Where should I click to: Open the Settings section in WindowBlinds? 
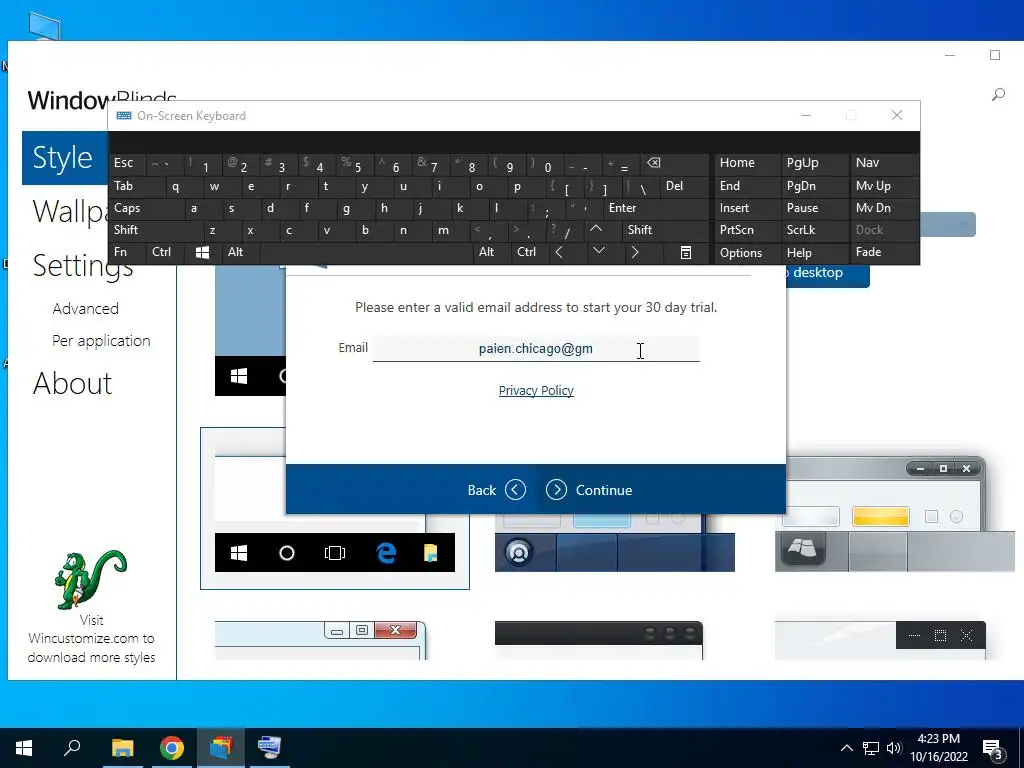pyautogui.click(x=82, y=266)
